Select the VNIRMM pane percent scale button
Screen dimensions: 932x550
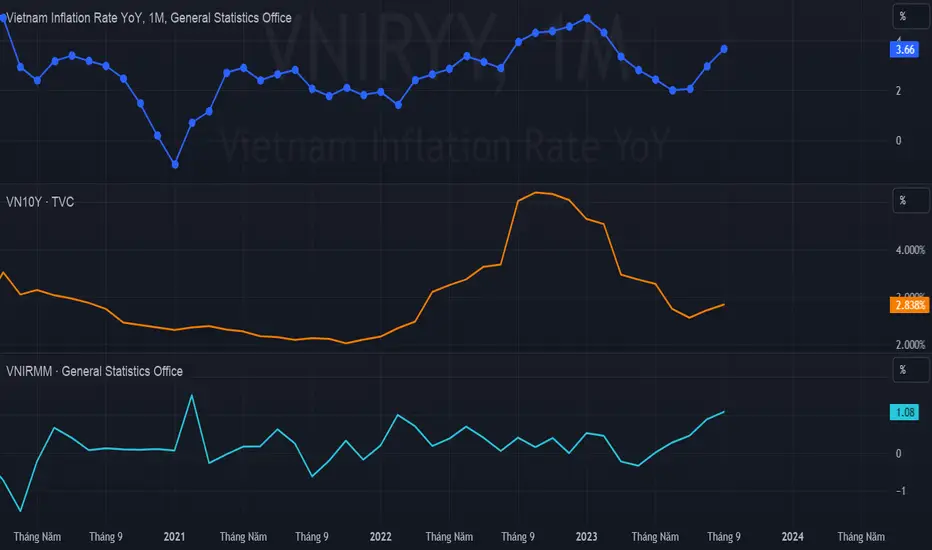(x=911, y=370)
